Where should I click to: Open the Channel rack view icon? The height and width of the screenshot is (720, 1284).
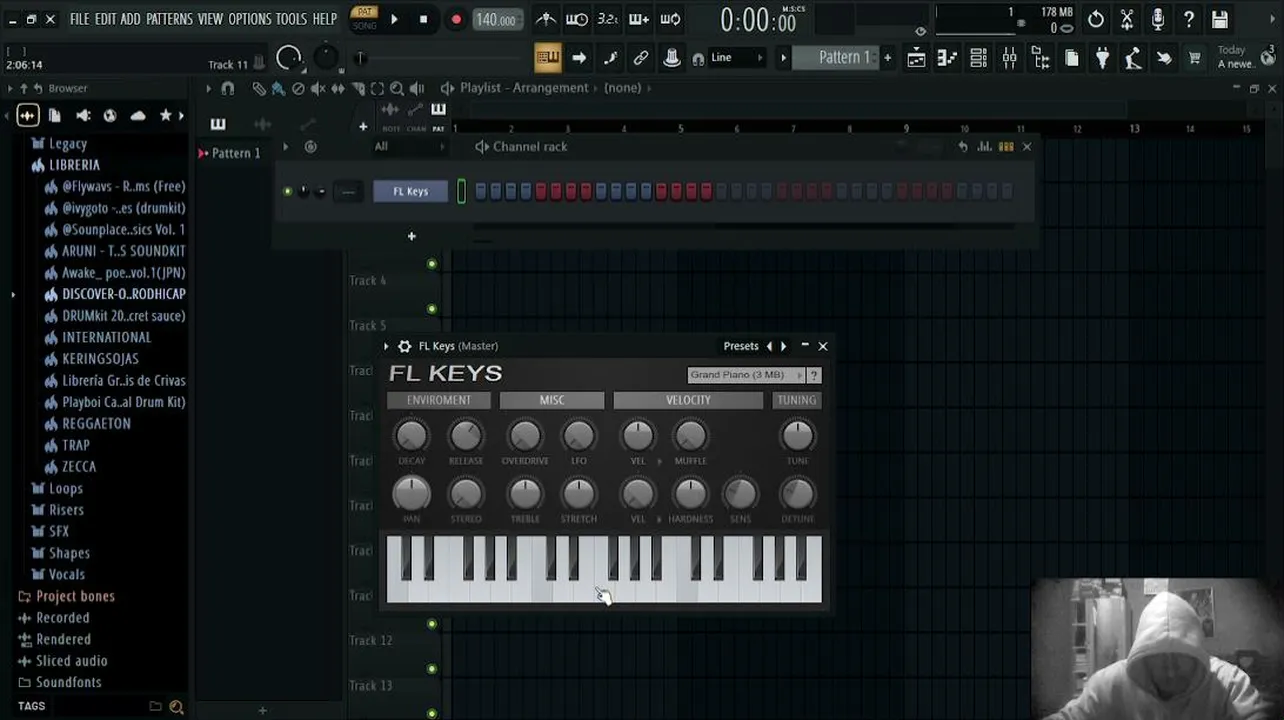978,58
